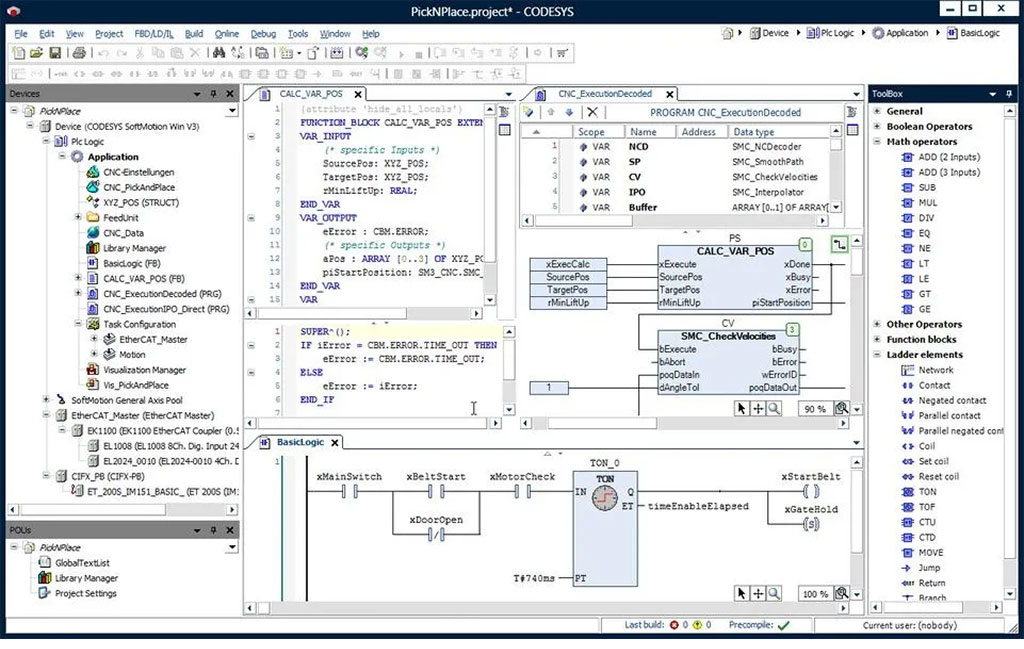The height and width of the screenshot is (649, 1024).
Task: Pin the Devices panel
Action: tap(213, 93)
